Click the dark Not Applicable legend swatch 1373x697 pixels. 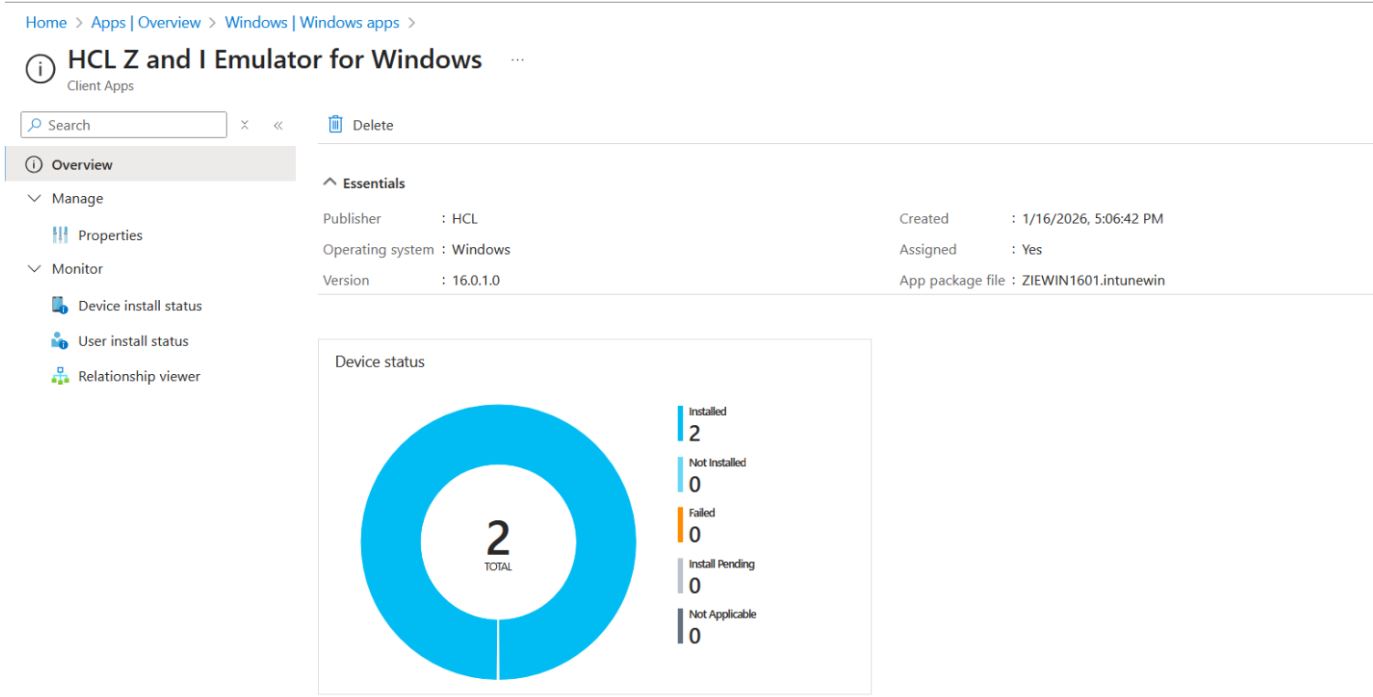(x=680, y=627)
